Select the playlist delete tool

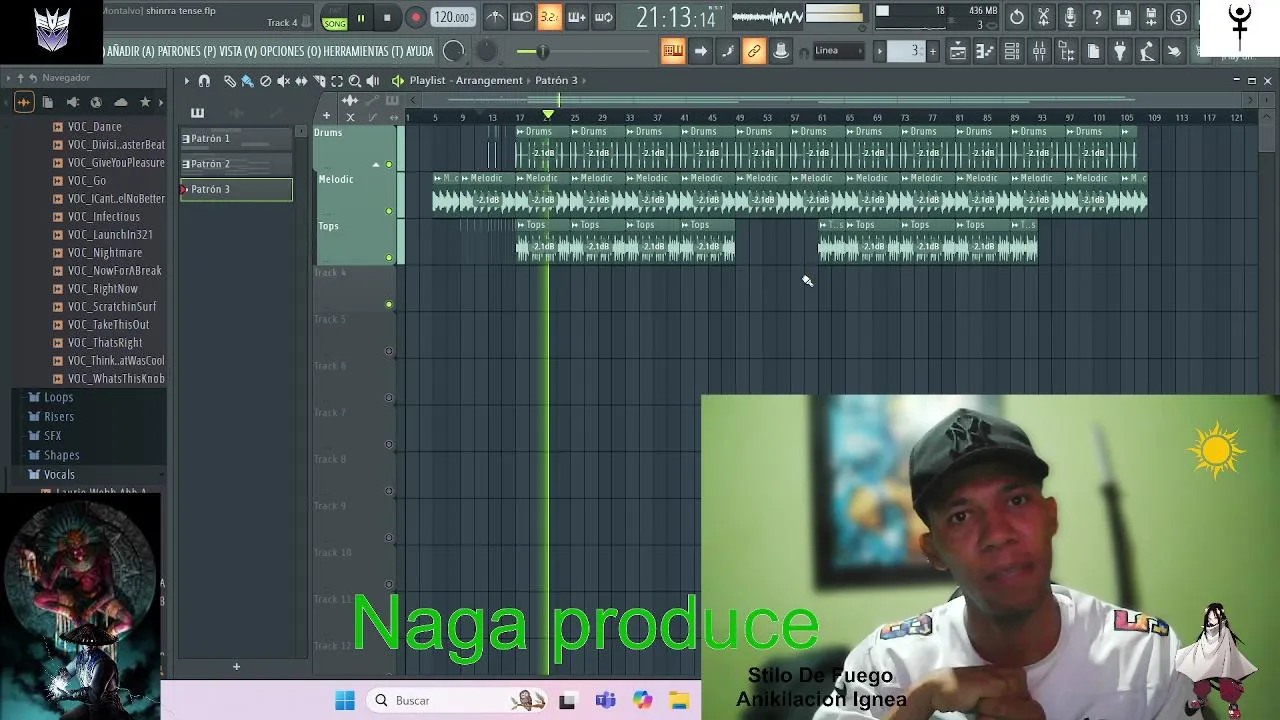[x=266, y=81]
